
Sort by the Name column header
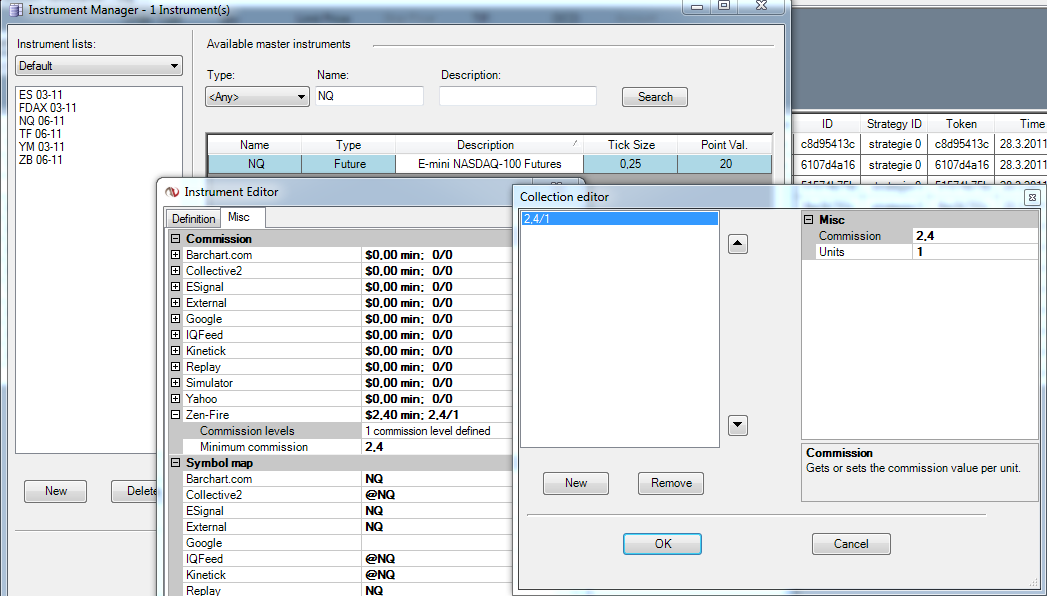click(254, 145)
